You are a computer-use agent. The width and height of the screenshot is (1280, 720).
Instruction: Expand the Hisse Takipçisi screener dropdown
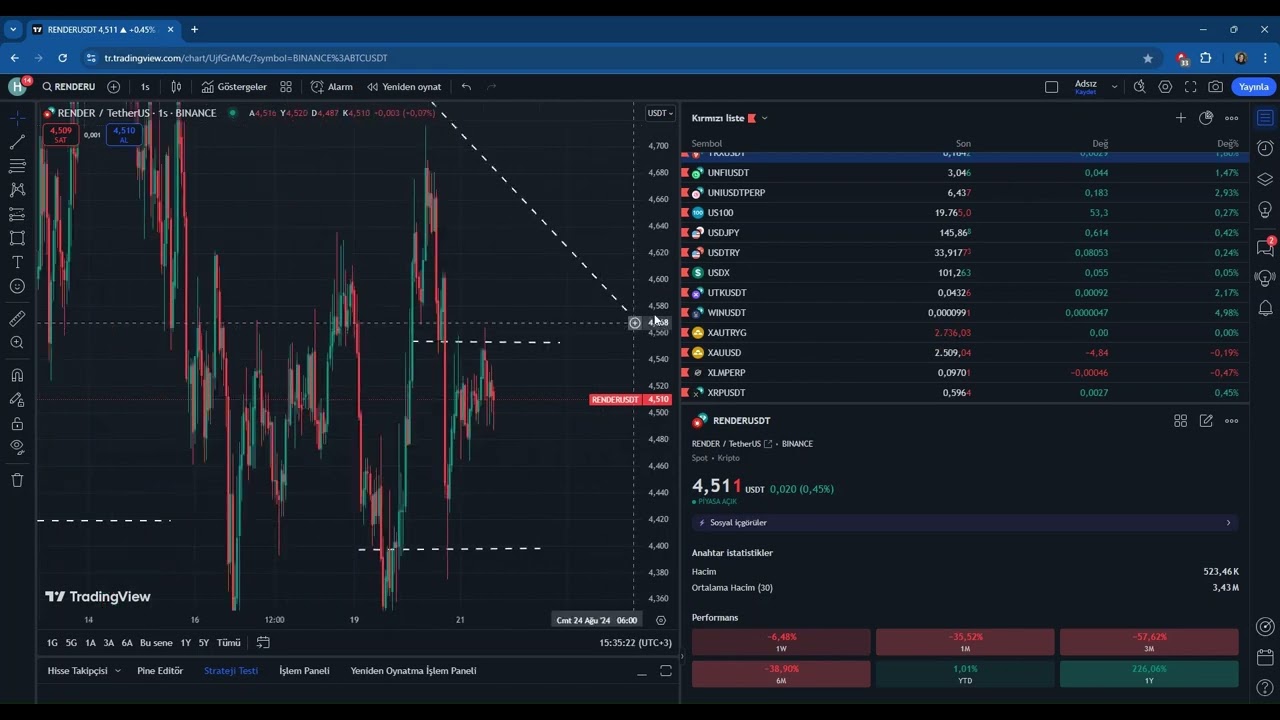pyautogui.click(x=118, y=671)
